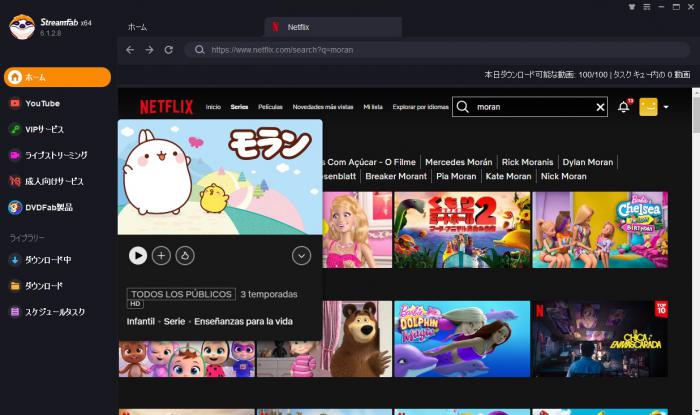Open Novedades más vistas
This screenshot has height=415, width=700.
(323, 107)
